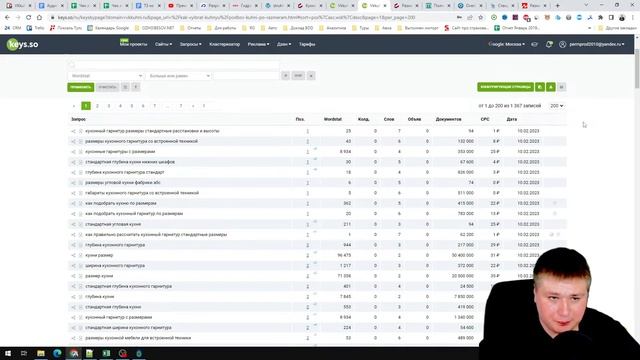Click copy icon in row 'глубина кухонного гарнитура'
640x360 pixels.
tap(80, 245)
